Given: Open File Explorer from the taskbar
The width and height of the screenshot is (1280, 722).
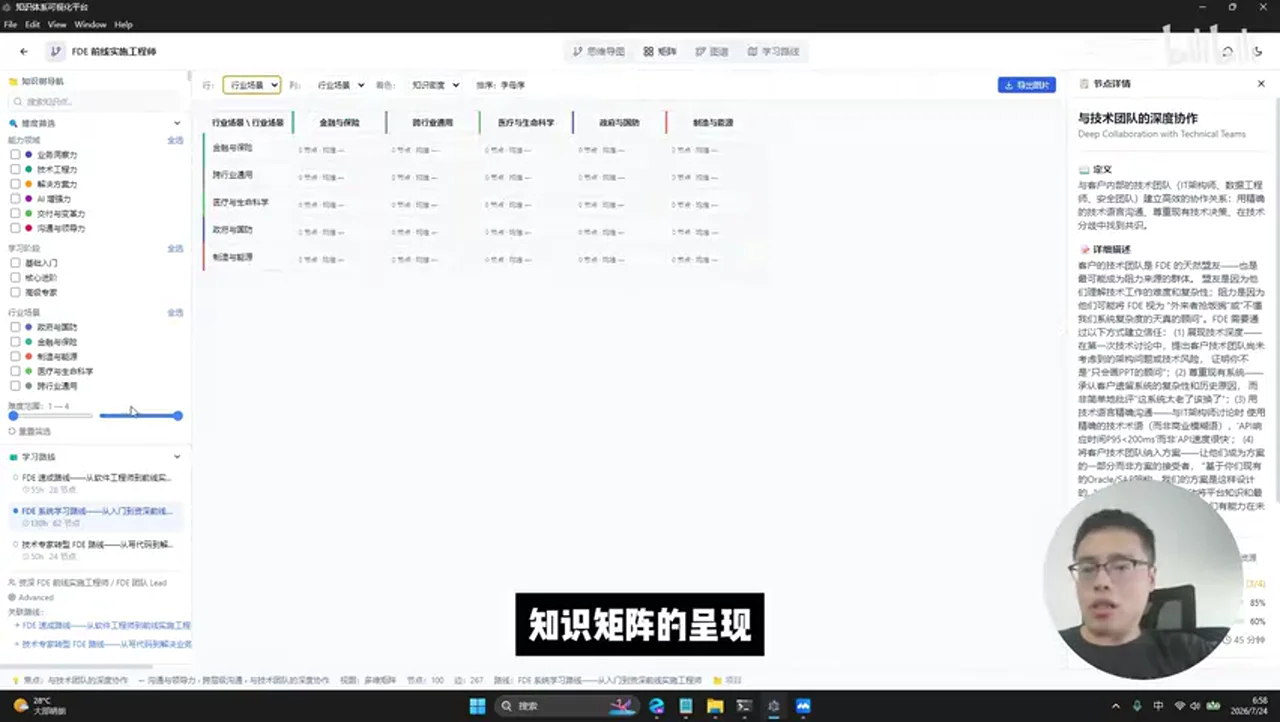Looking at the screenshot, I should [x=715, y=706].
